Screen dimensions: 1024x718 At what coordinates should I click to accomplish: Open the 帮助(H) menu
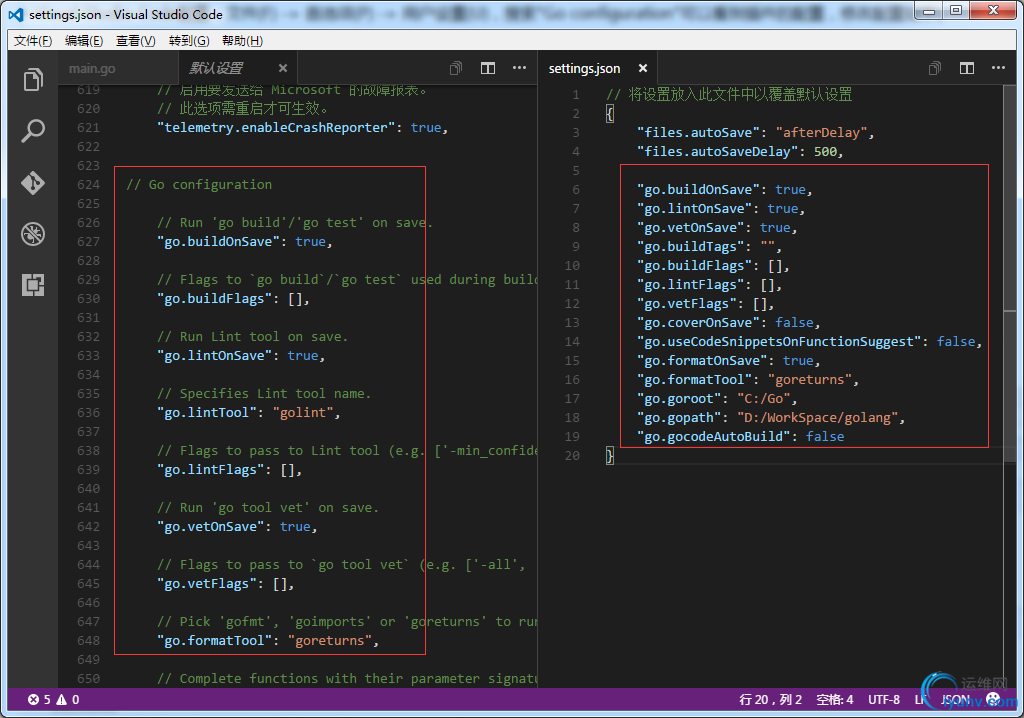[x=242, y=41]
